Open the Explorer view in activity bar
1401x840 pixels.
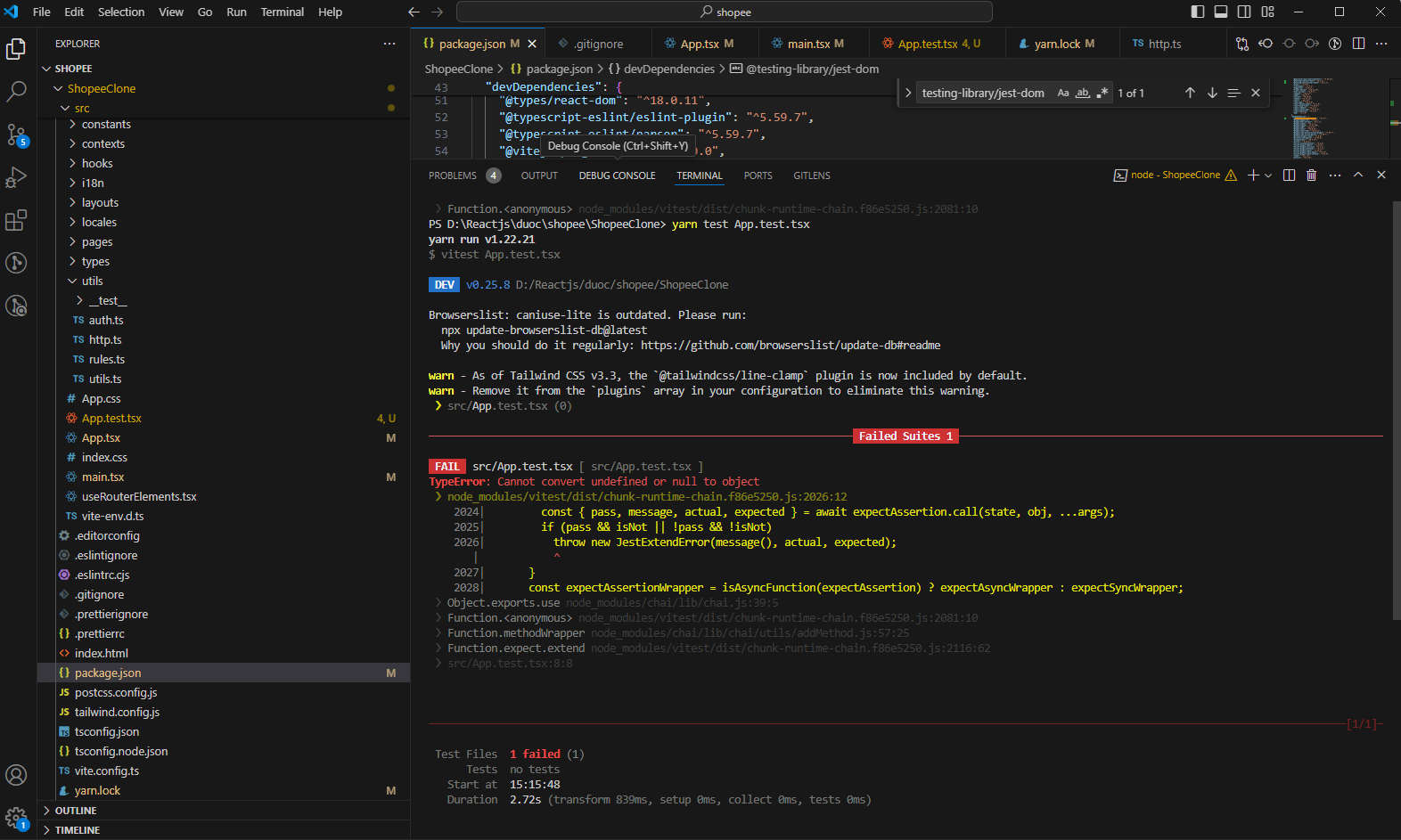point(16,49)
